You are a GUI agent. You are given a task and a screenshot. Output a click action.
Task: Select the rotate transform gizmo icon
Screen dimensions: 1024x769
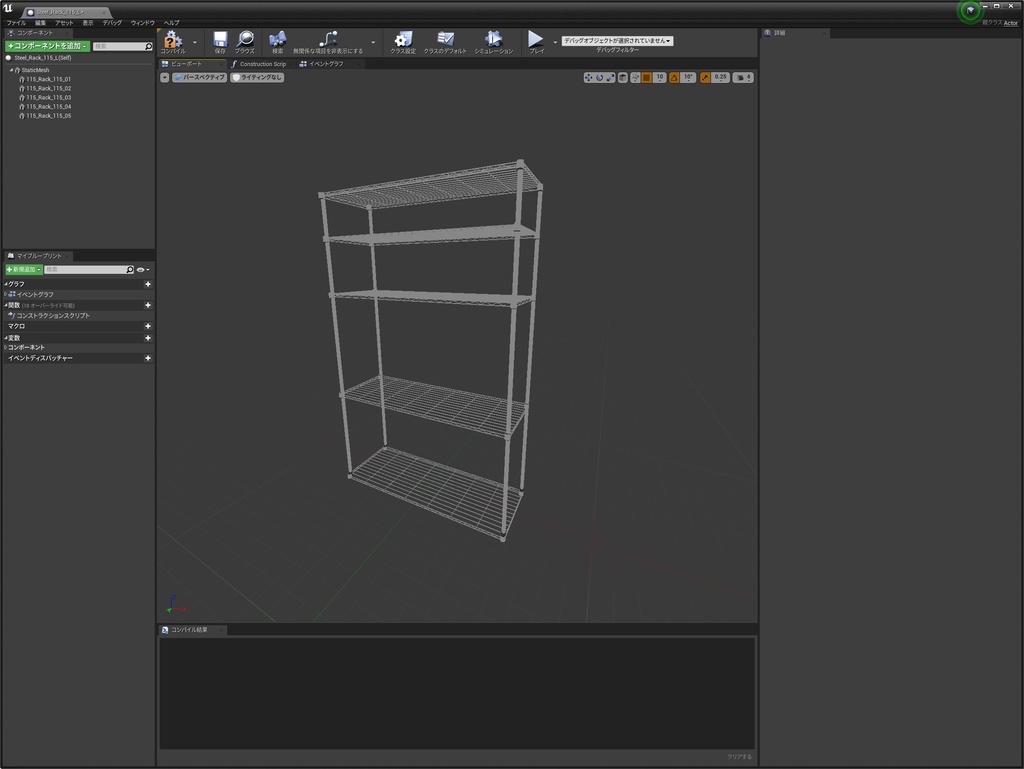click(x=599, y=77)
